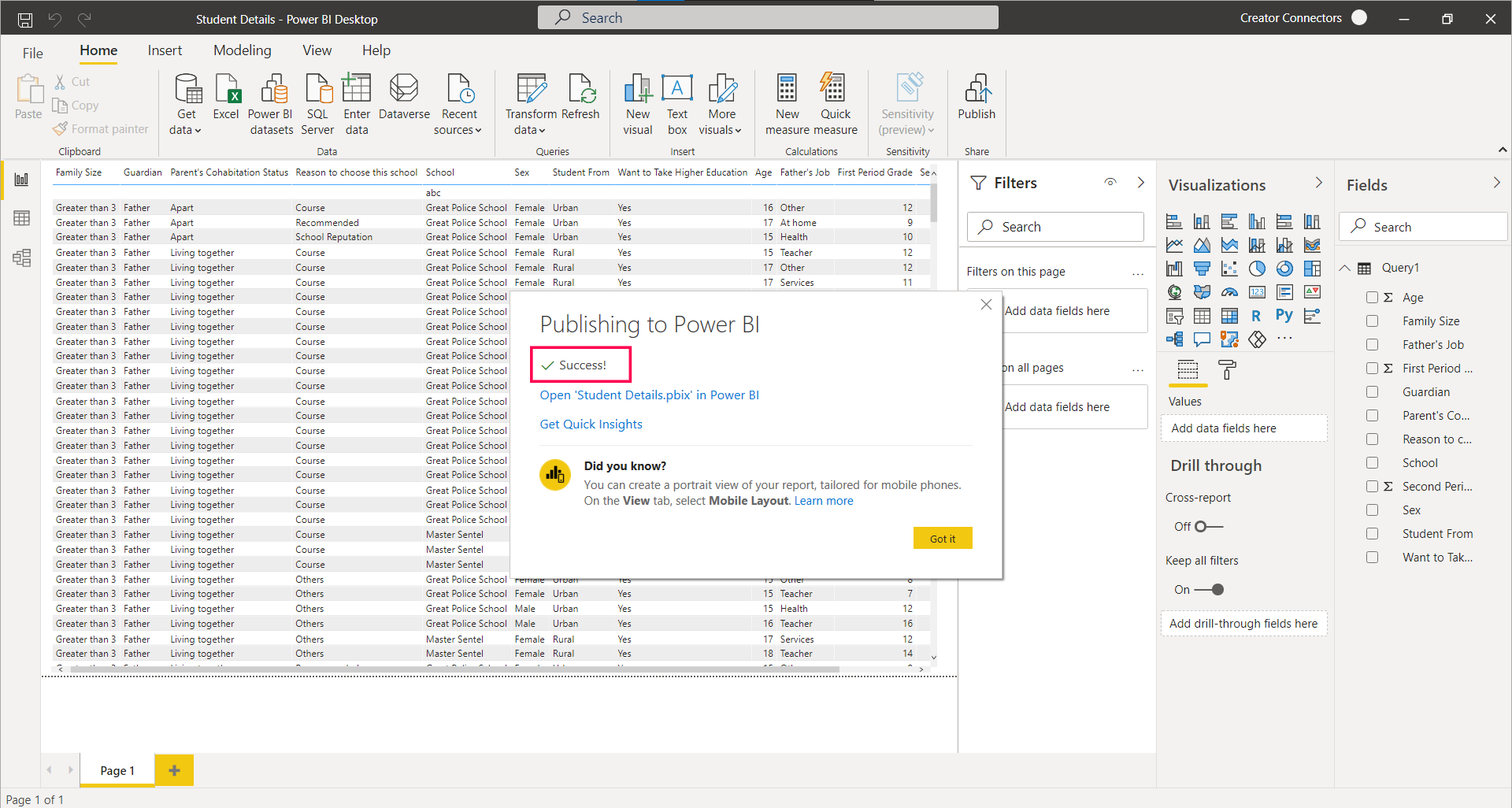Tick the Guardian field checkbox
Viewport: 1512px width, 808px height.
pyautogui.click(x=1372, y=392)
